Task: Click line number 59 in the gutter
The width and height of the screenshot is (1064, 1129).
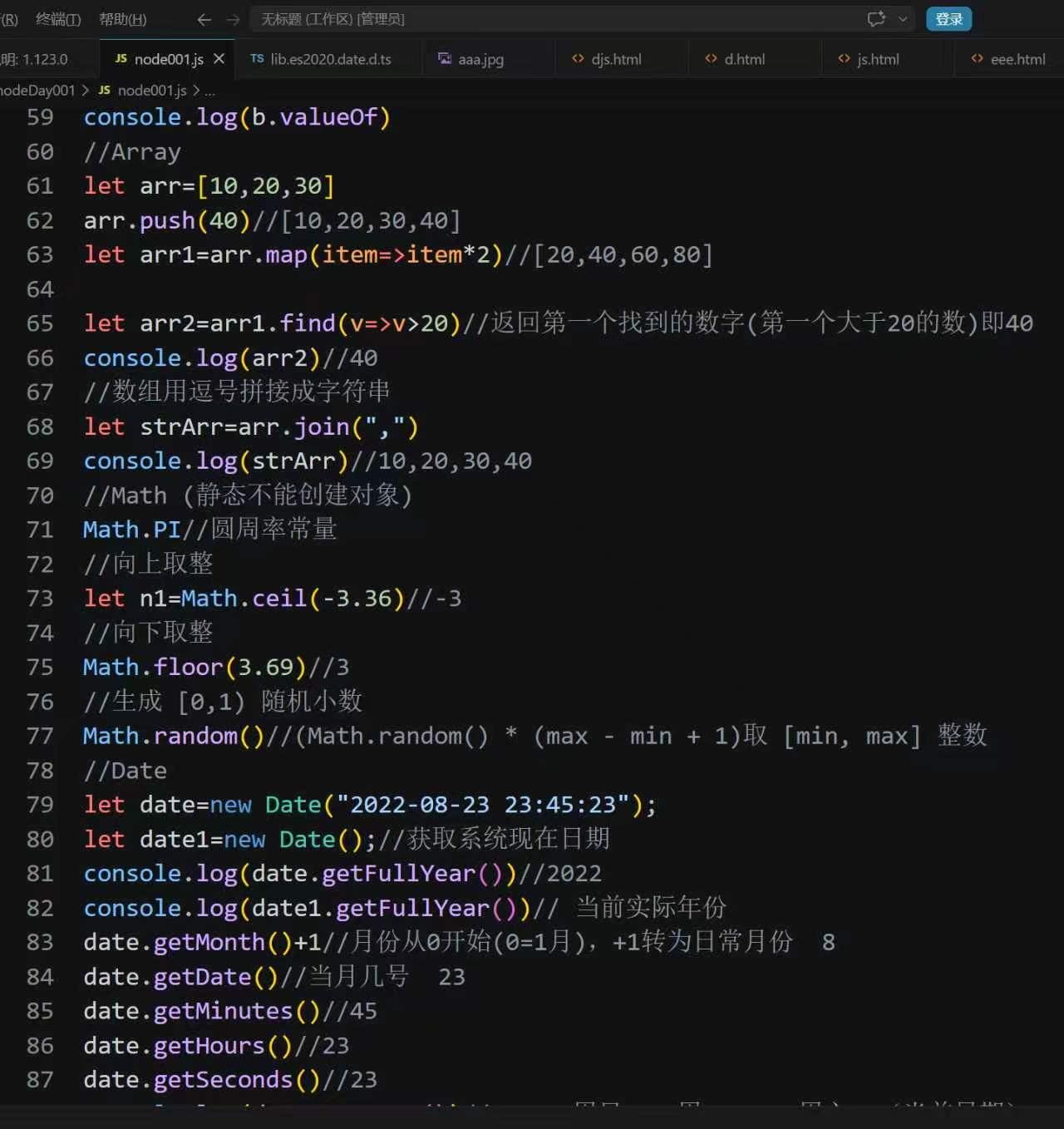Action: click(40, 117)
